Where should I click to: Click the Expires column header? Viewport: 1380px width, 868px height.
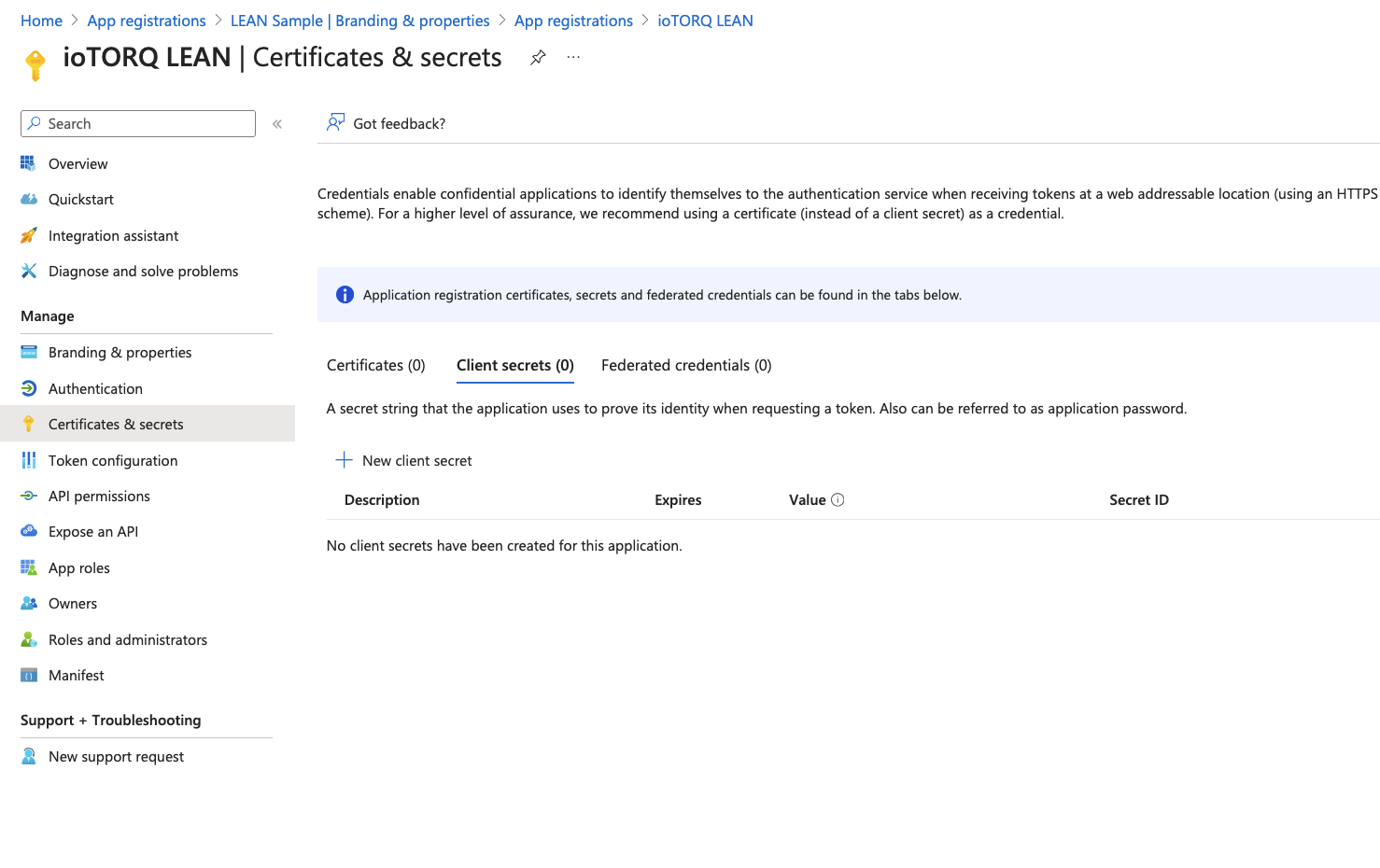pos(678,500)
